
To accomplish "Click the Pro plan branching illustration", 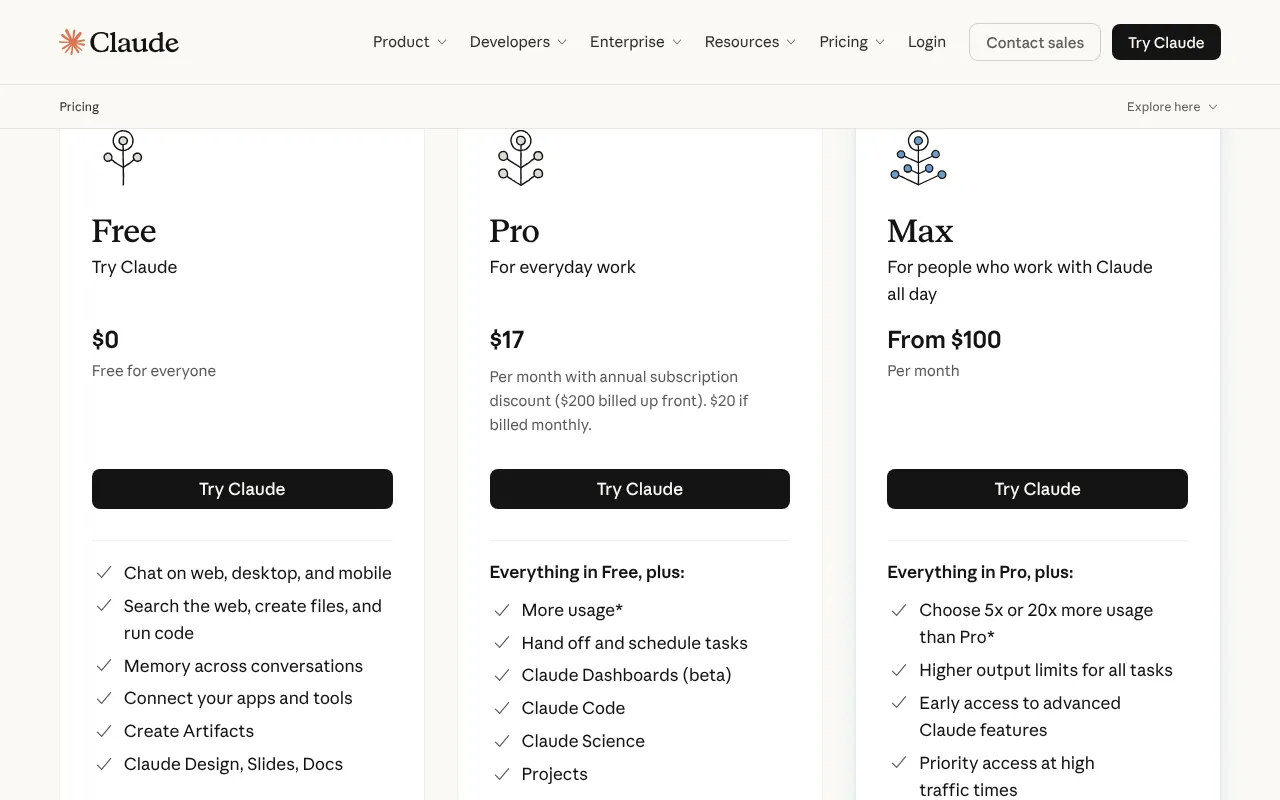I will point(520,158).
